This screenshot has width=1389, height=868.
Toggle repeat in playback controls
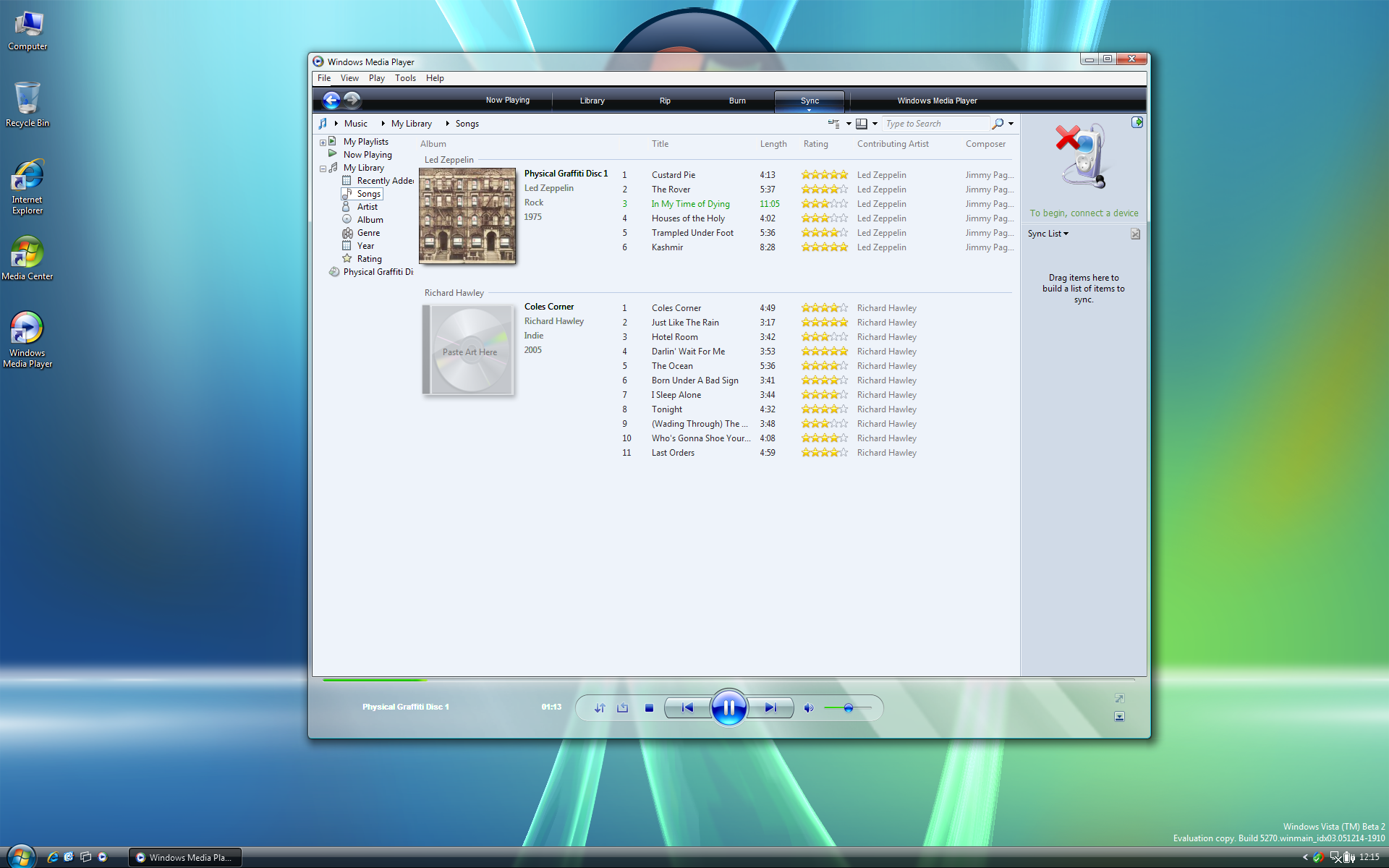pyautogui.click(x=623, y=707)
